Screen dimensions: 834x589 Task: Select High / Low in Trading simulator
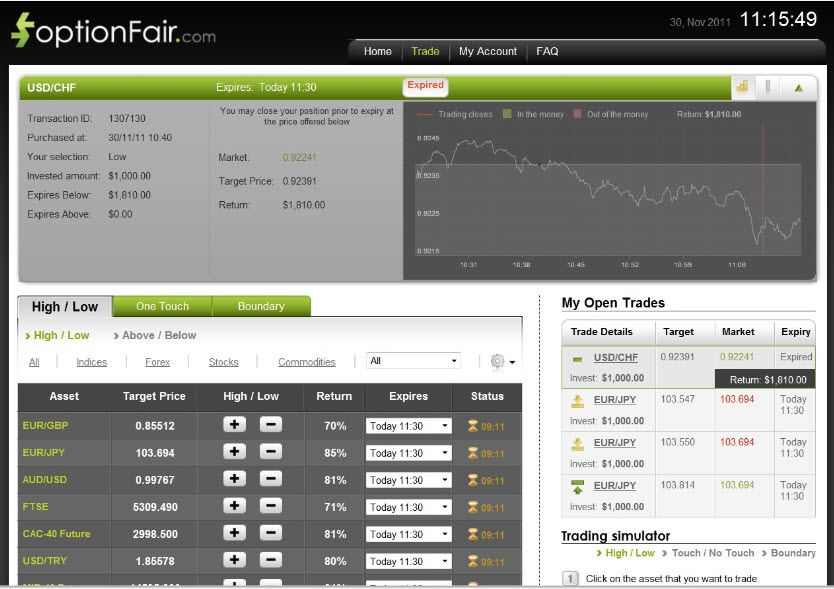pyautogui.click(x=630, y=553)
